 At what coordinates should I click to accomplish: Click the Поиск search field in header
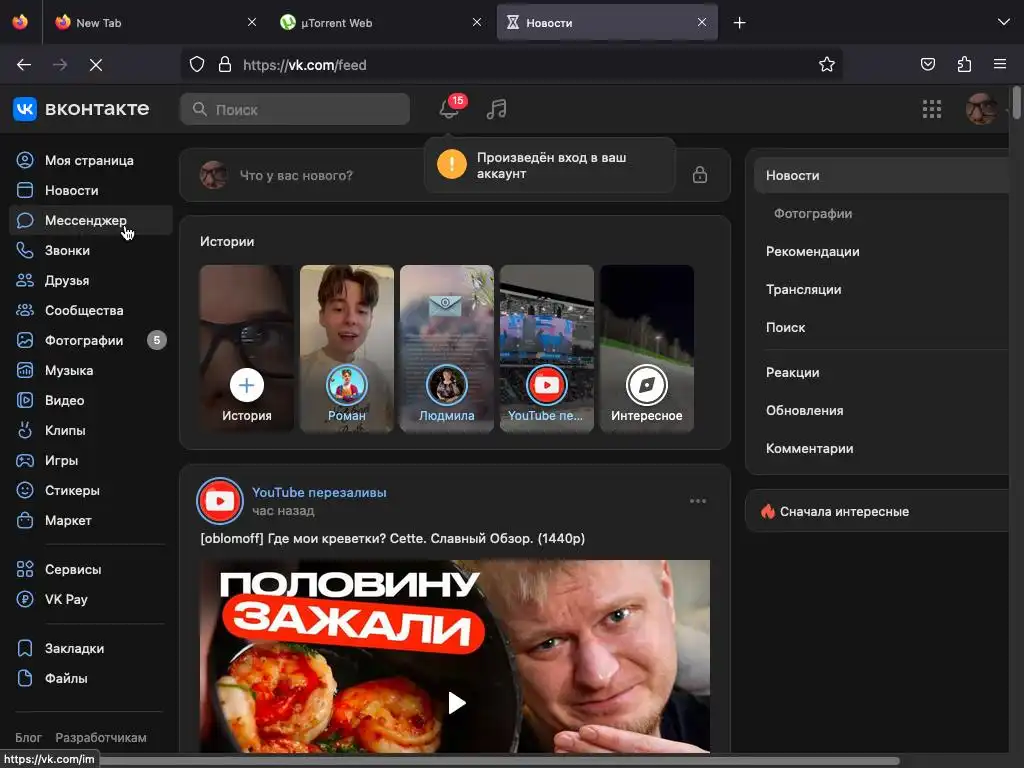click(x=295, y=109)
